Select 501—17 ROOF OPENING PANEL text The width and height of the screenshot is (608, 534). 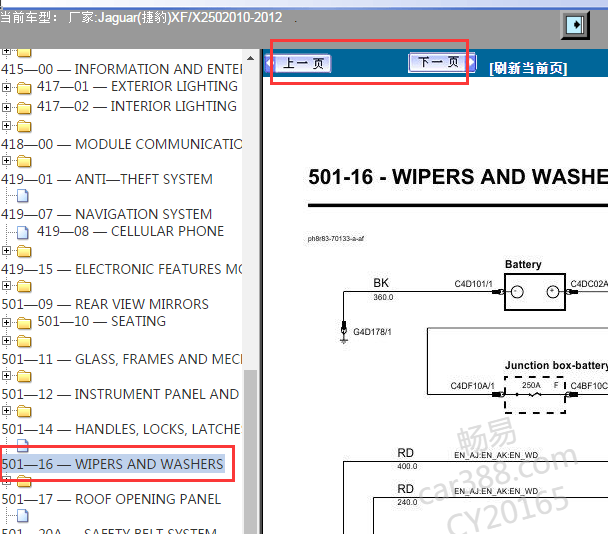click(x=111, y=499)
